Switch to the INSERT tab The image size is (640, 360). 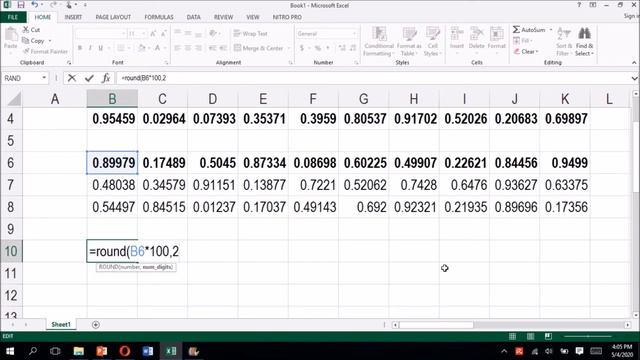point(73,17)
